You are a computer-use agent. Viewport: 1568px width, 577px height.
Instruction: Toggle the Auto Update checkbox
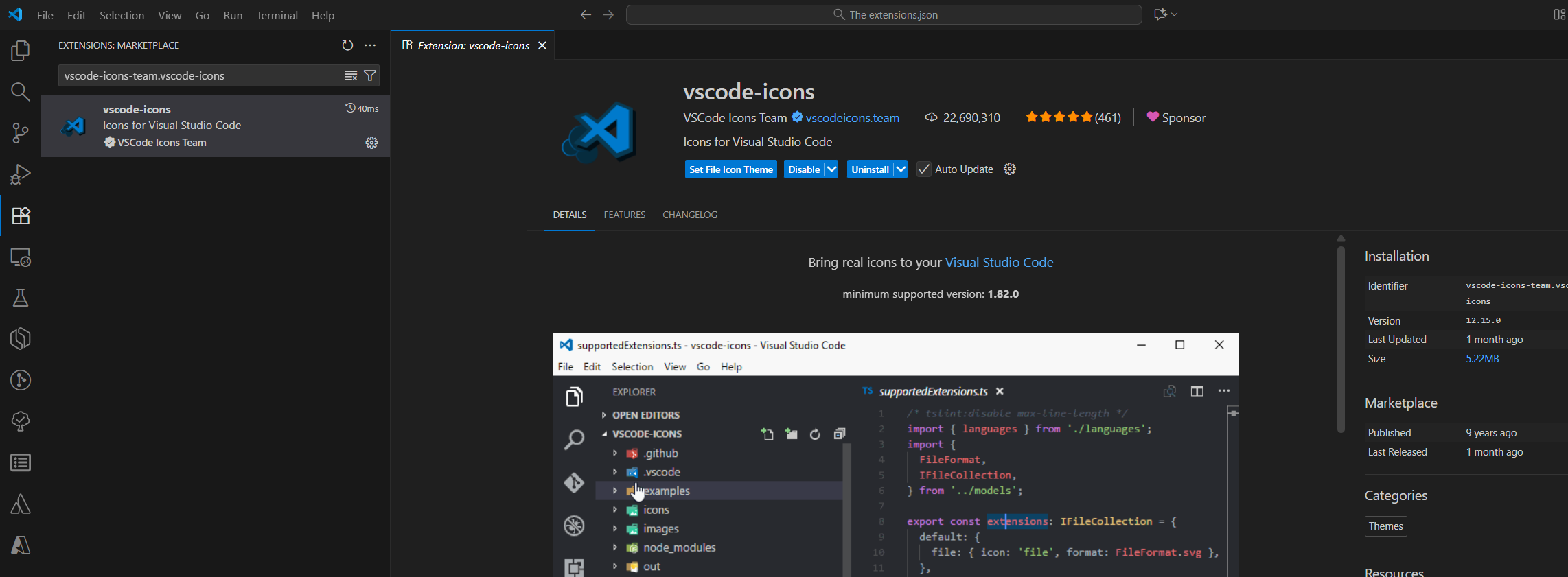pyautogui.click(x=924, y=169)
